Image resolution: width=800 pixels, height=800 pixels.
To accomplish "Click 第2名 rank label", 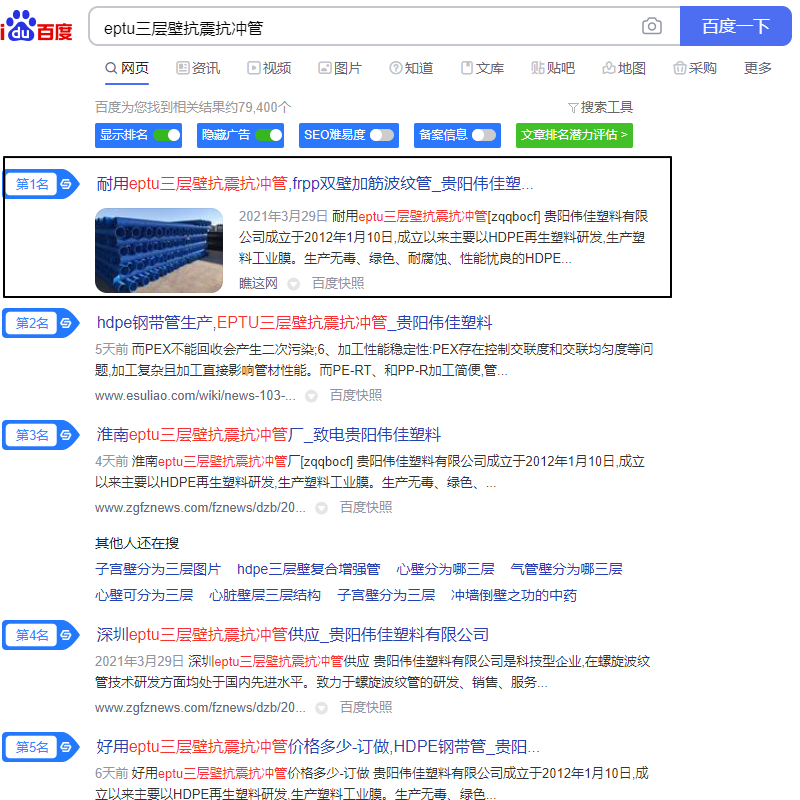I will click(x=32, y=323).
